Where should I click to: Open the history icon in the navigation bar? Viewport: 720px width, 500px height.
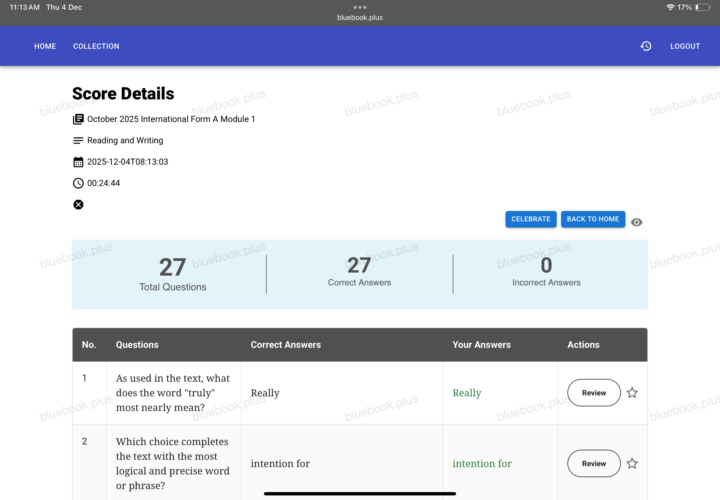(x=646, y=46)
